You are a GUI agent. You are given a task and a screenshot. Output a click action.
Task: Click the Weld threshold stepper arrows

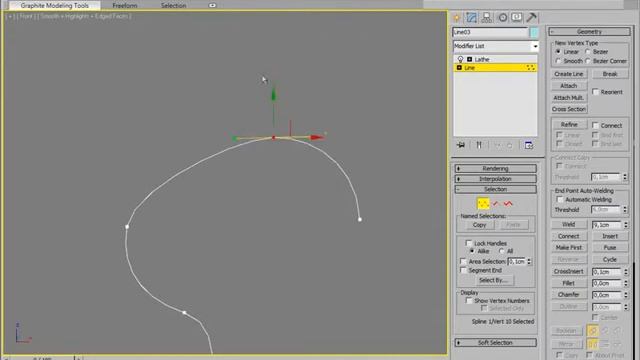point(625,225)
